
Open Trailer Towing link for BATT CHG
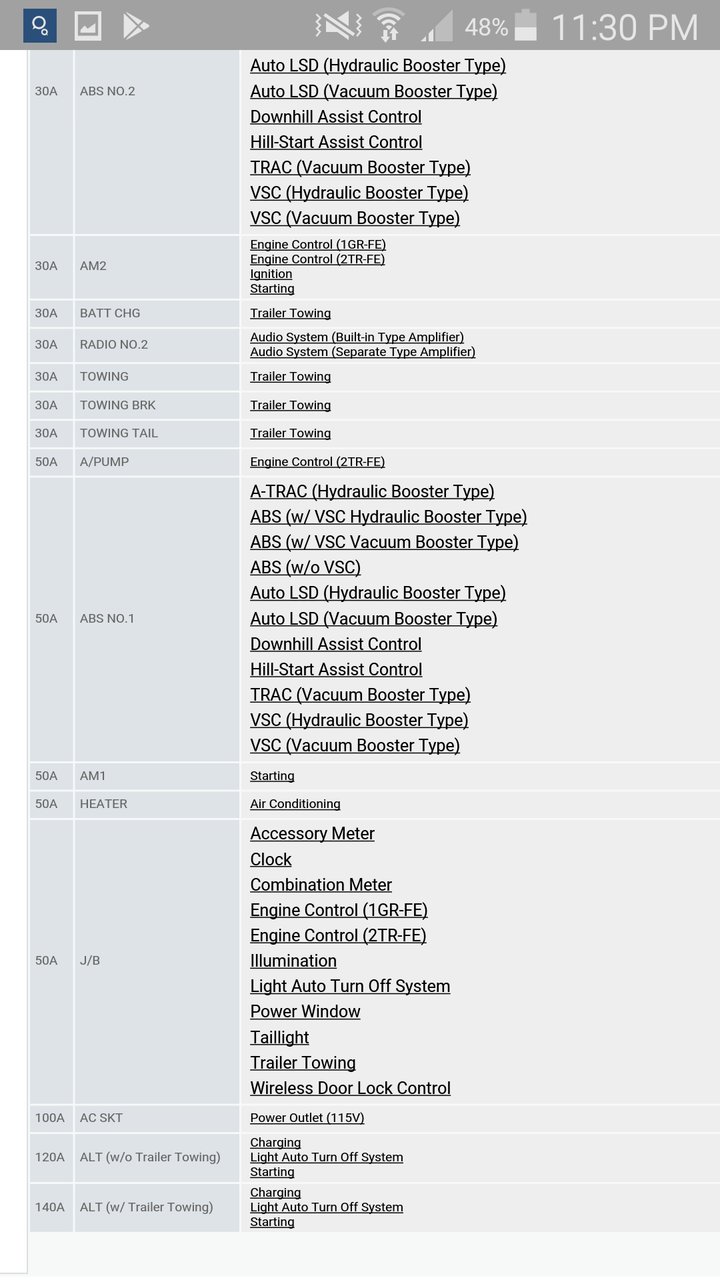coord(290,313)
